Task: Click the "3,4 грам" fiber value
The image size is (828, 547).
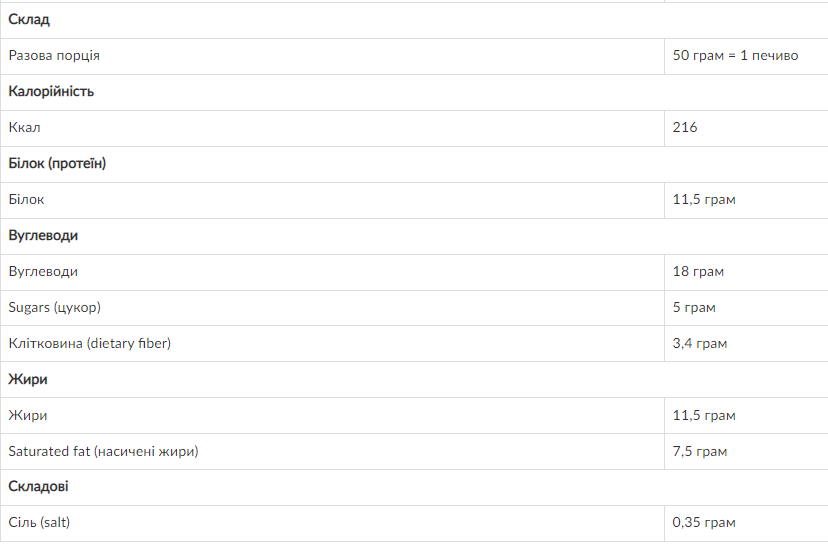Action: pos(700,344)
